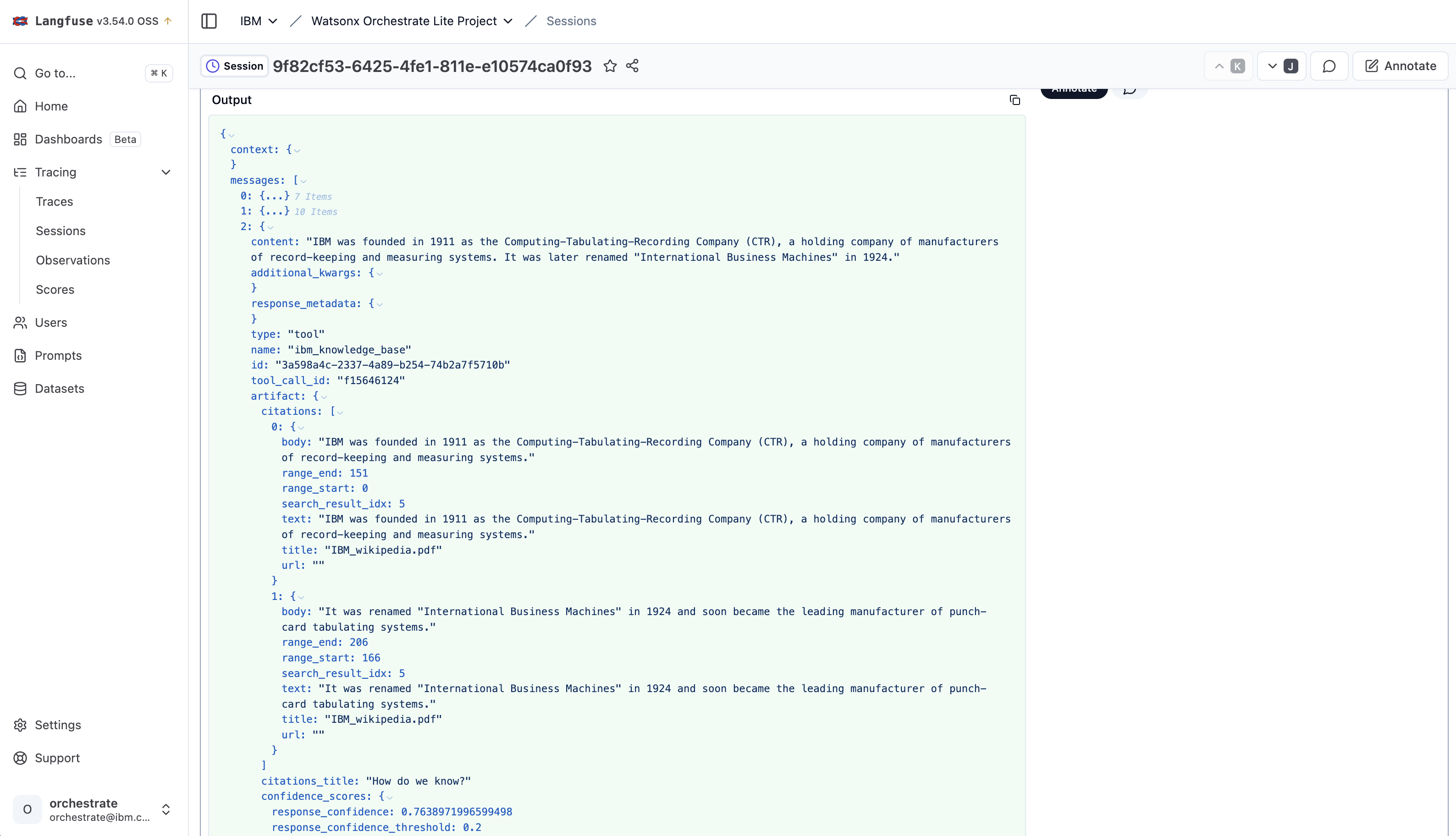The height and width of the screenshot is (836, 1456).
Task: Click response_confidence_threshold value 0.2
Action: pos(472,827)
